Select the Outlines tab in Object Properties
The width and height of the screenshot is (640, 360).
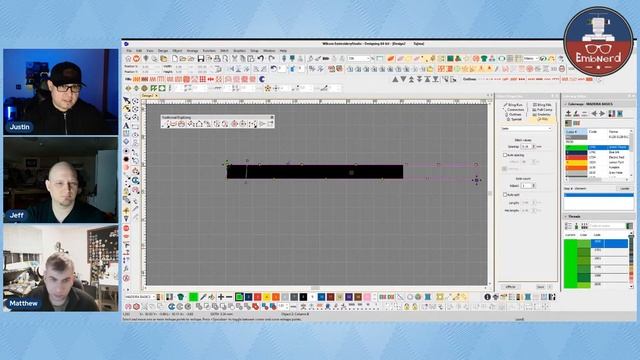[x=514, y=115]
